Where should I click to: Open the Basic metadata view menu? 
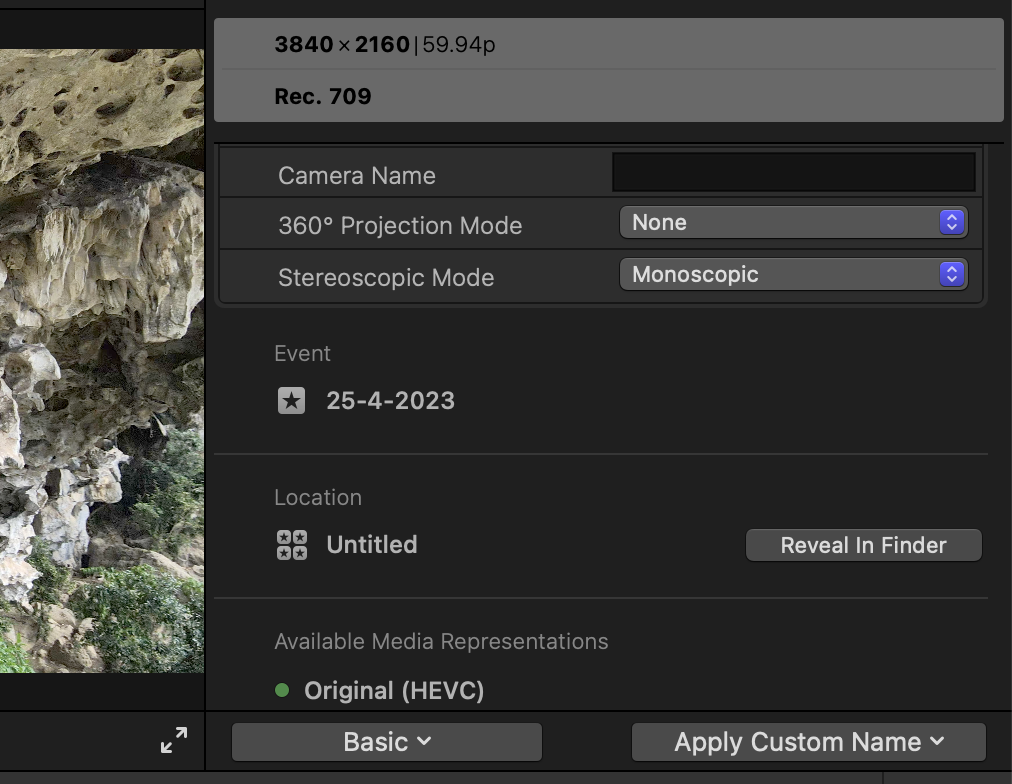tap(387, 742)
